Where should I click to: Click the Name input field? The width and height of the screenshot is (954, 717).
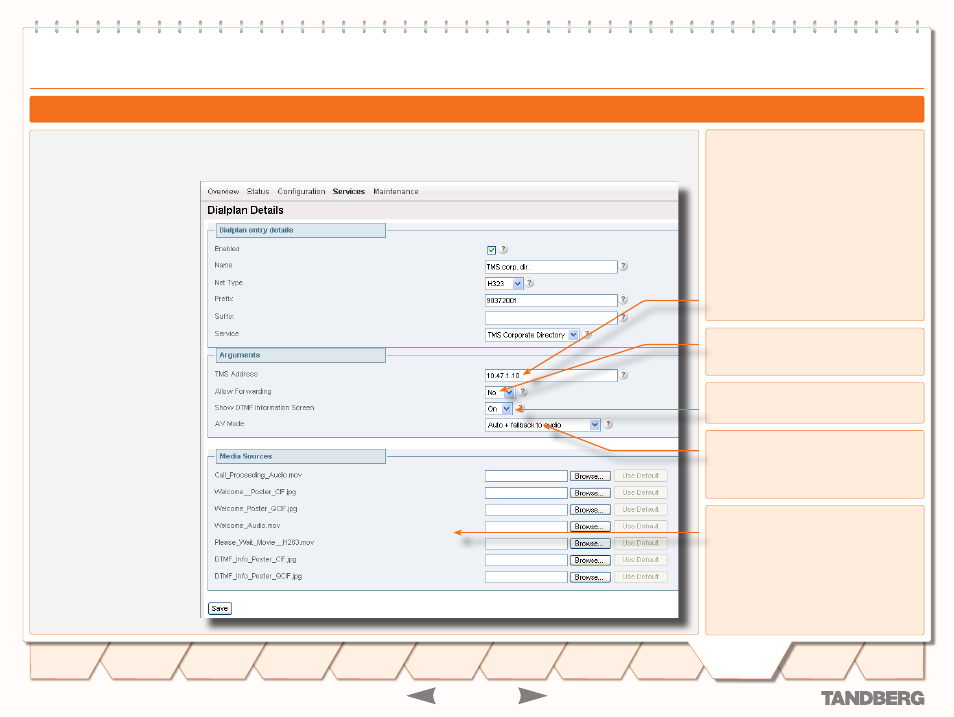[551, 267]
